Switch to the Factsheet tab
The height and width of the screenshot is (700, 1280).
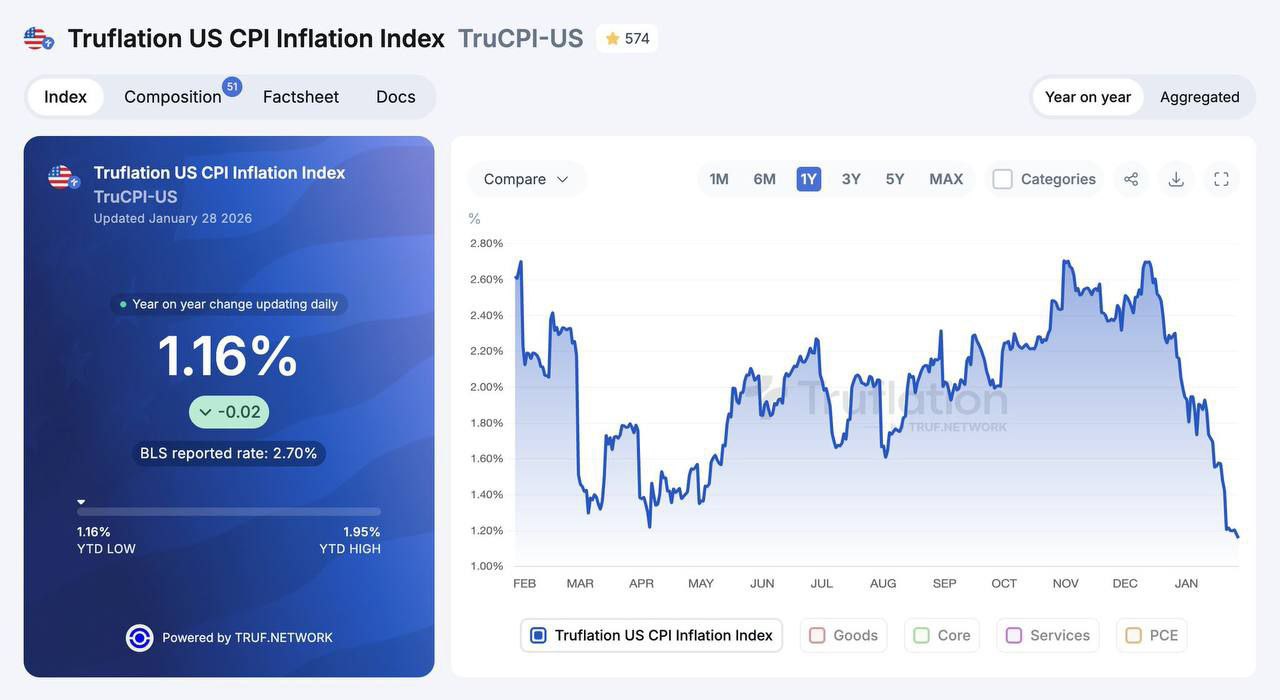pos(301,97)
